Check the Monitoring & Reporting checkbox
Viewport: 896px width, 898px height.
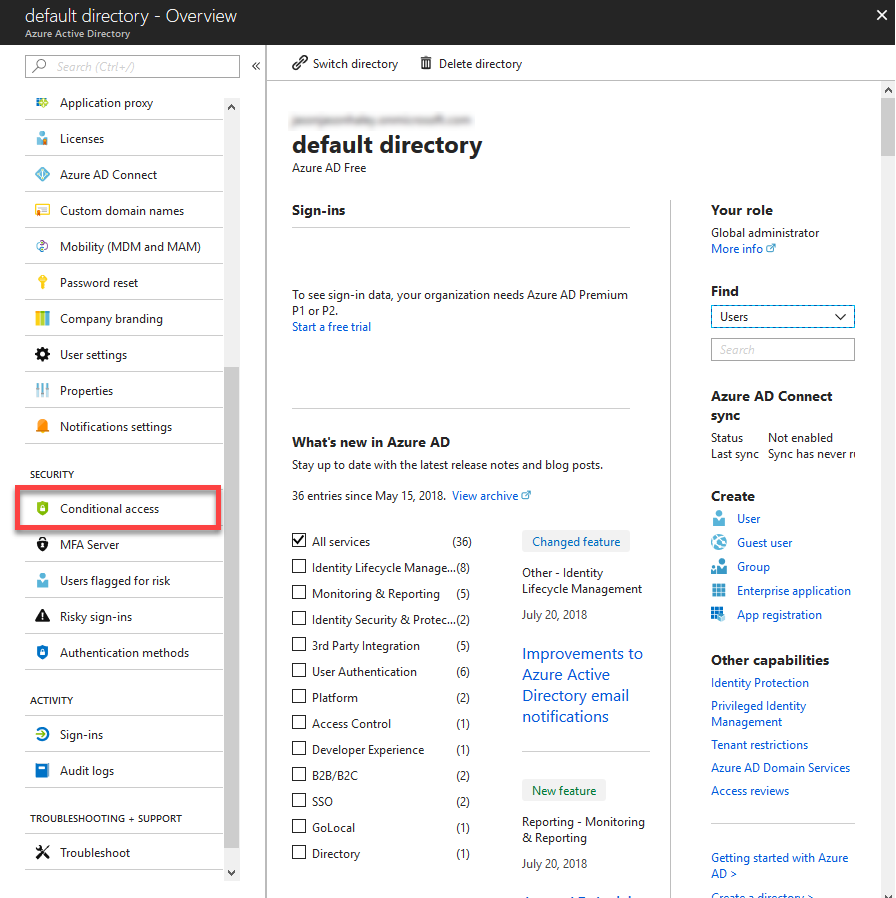pos(298,592)
